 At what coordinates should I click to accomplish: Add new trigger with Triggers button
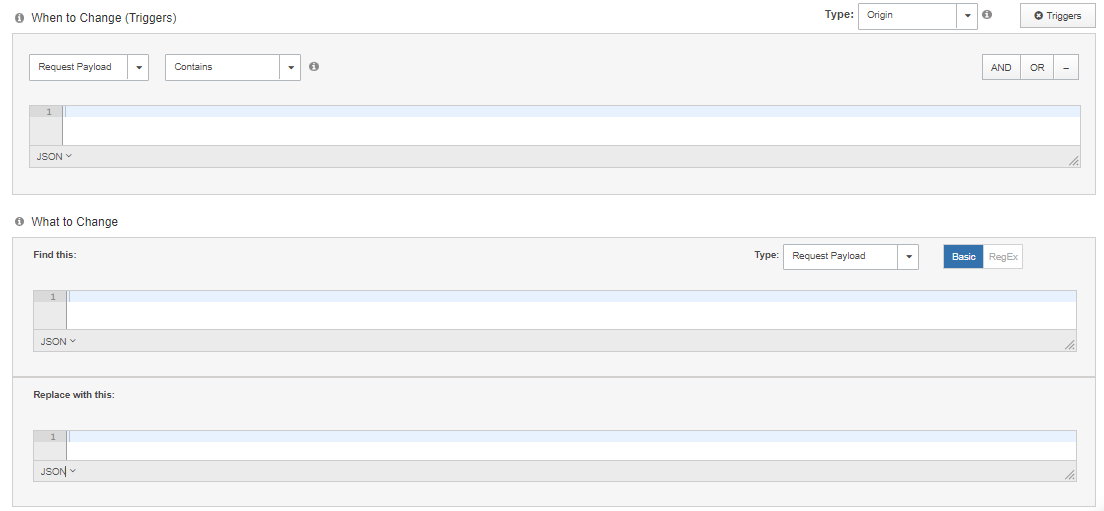click(x=1057, y=16)
